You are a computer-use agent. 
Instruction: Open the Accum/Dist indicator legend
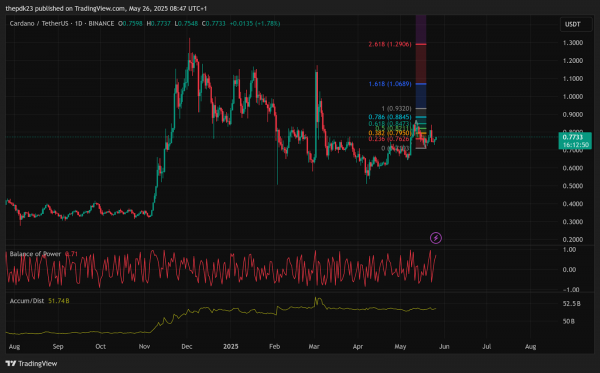(27, 301)
